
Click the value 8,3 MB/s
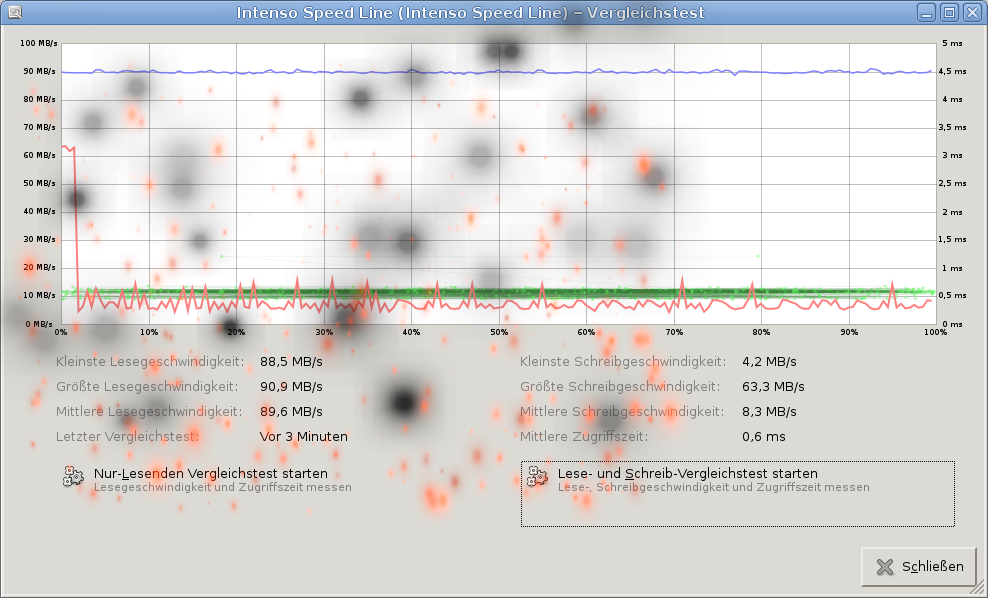point(769,411)
